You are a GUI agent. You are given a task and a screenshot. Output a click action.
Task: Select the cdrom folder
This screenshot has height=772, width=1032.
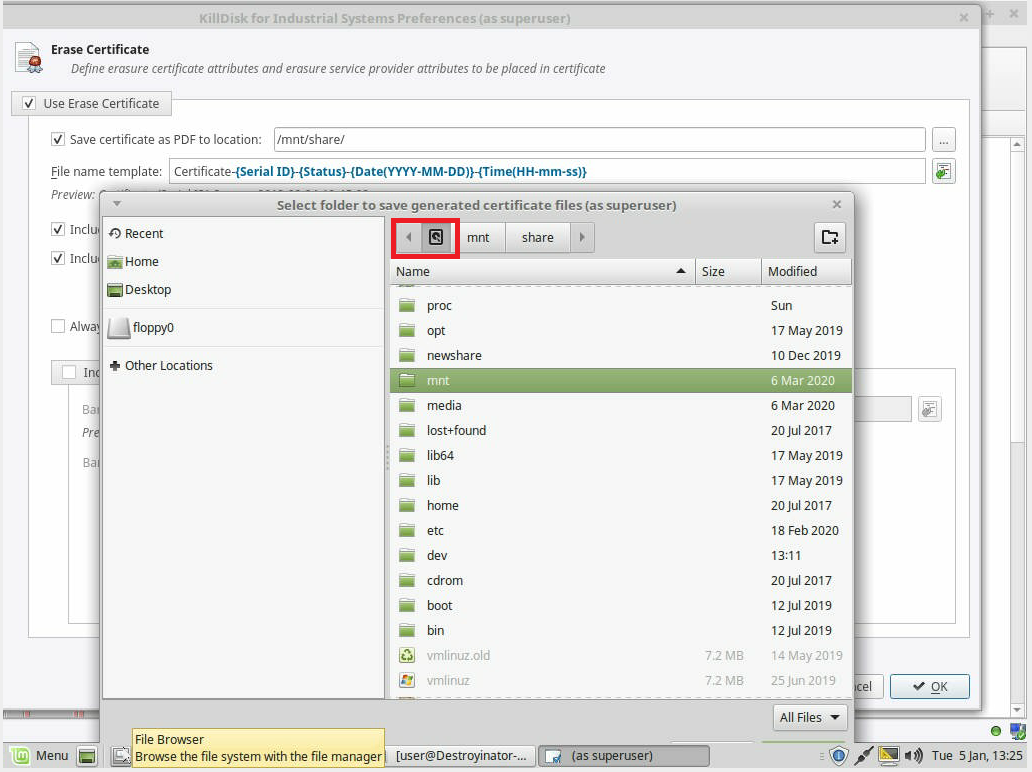pyautogui.click(x=621, y=580)
